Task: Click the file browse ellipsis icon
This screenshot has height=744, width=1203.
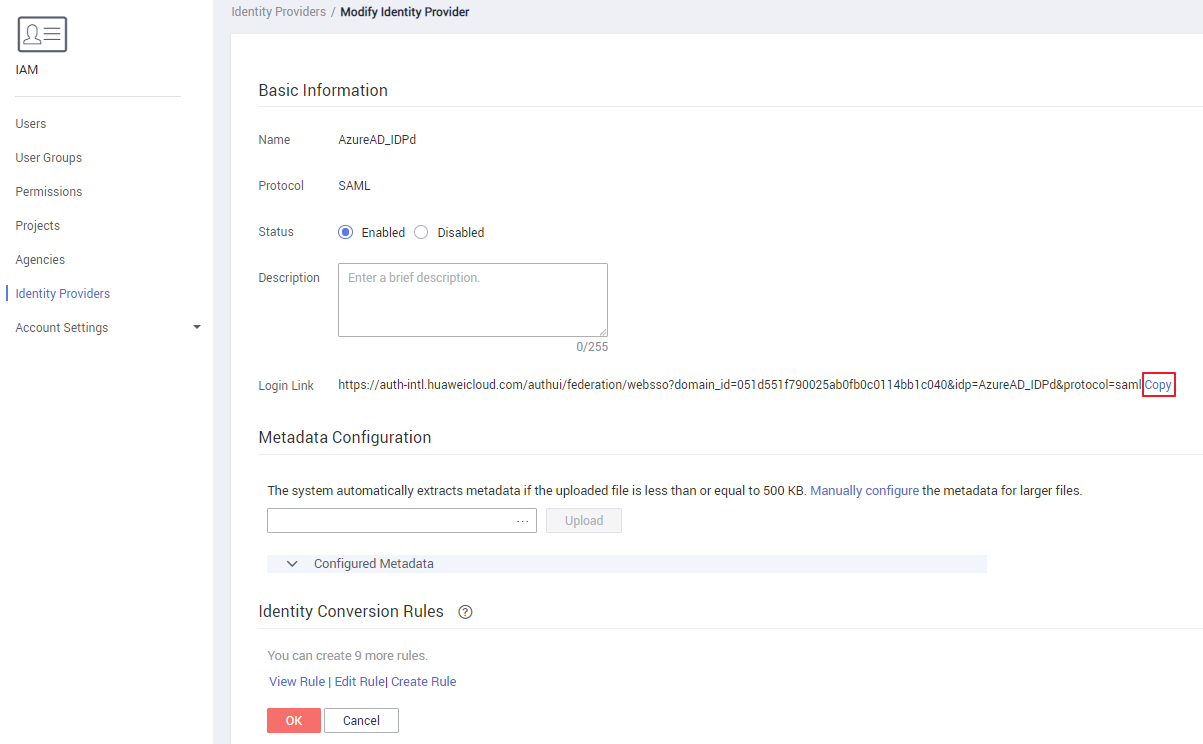Action: 522,521
